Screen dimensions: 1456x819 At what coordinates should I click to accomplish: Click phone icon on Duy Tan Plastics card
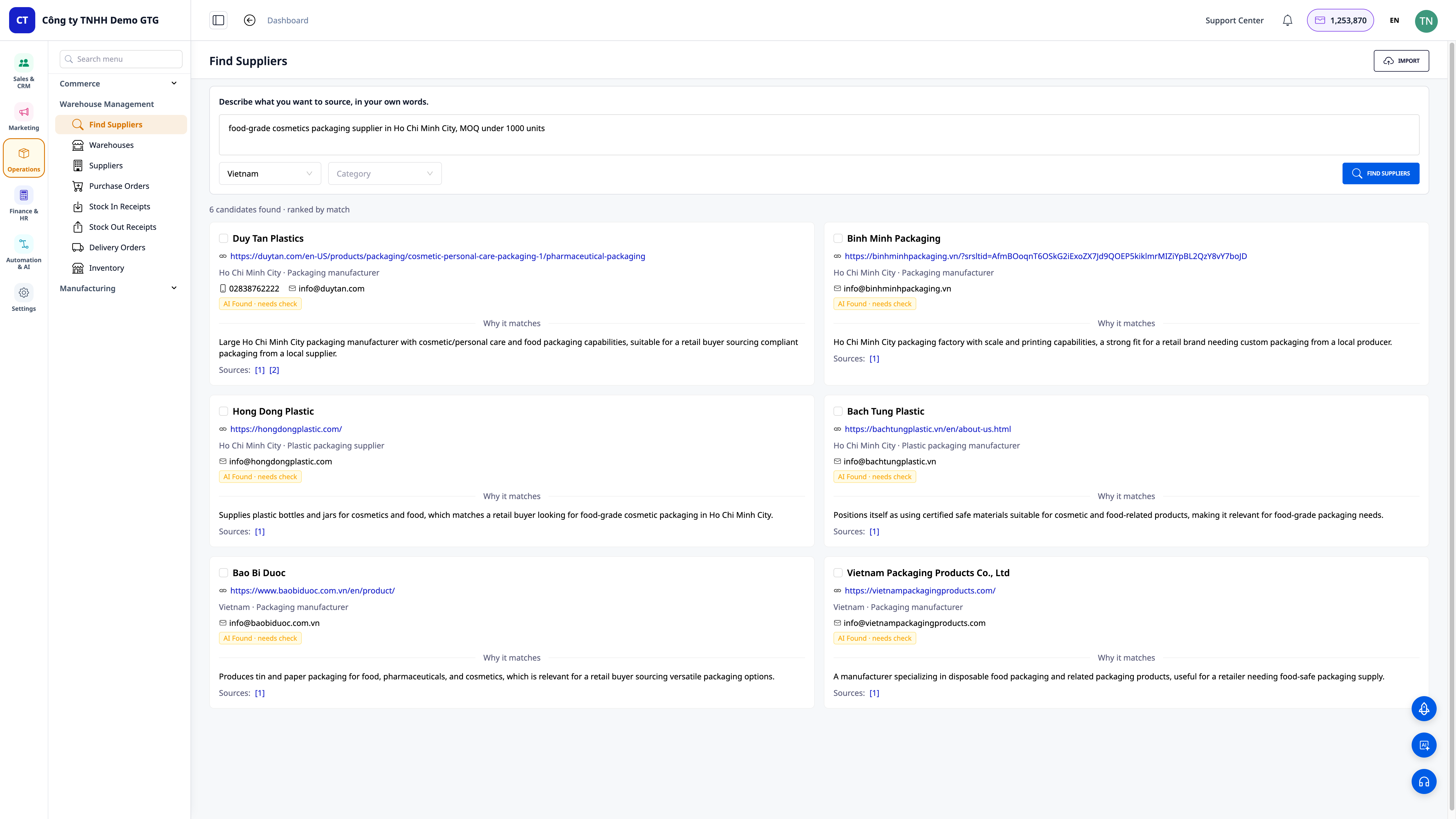223,288
